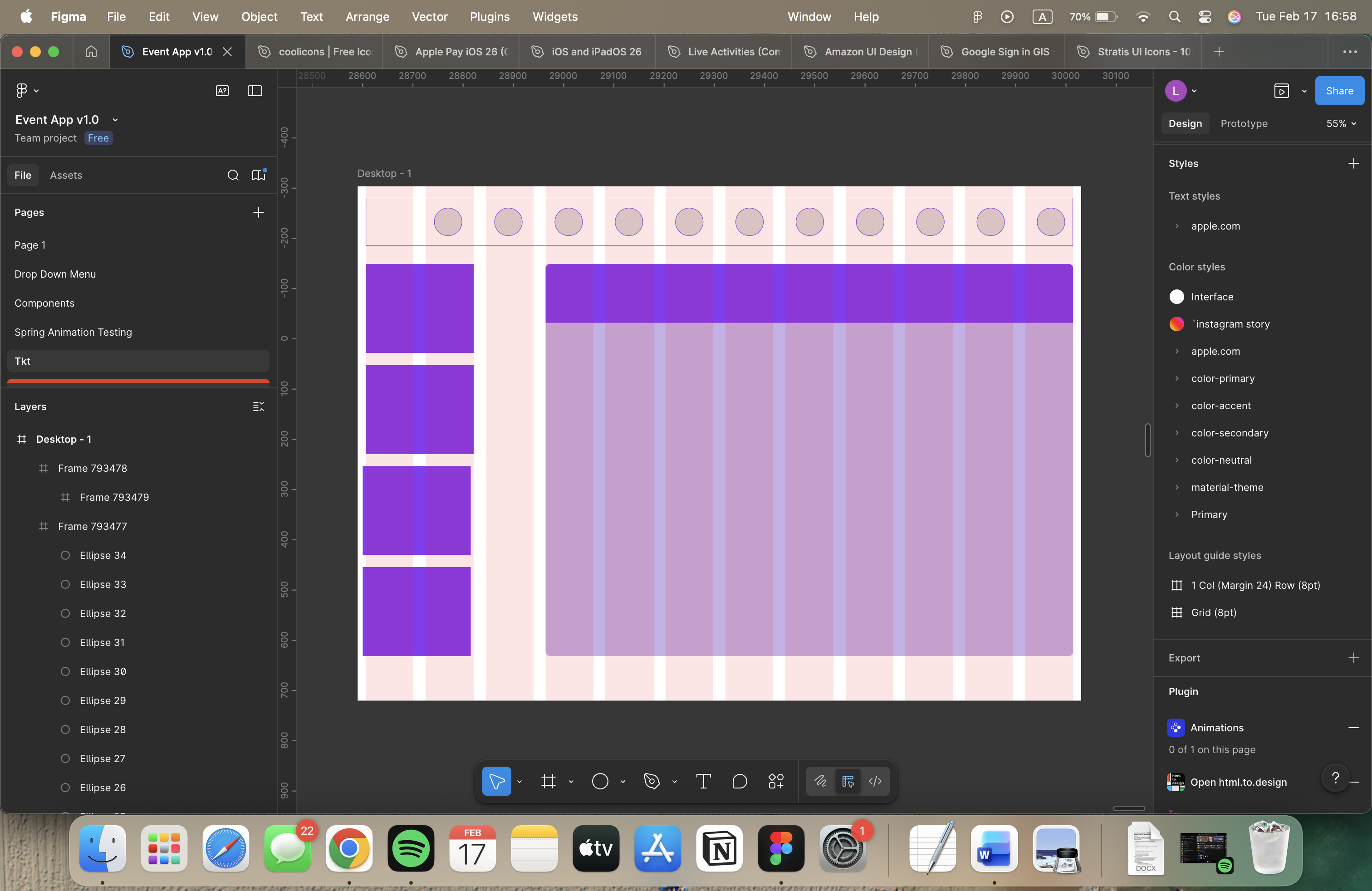Click the Share button
The height and width of the screenshot is (891, 1372).
(x=1339, y=90)
